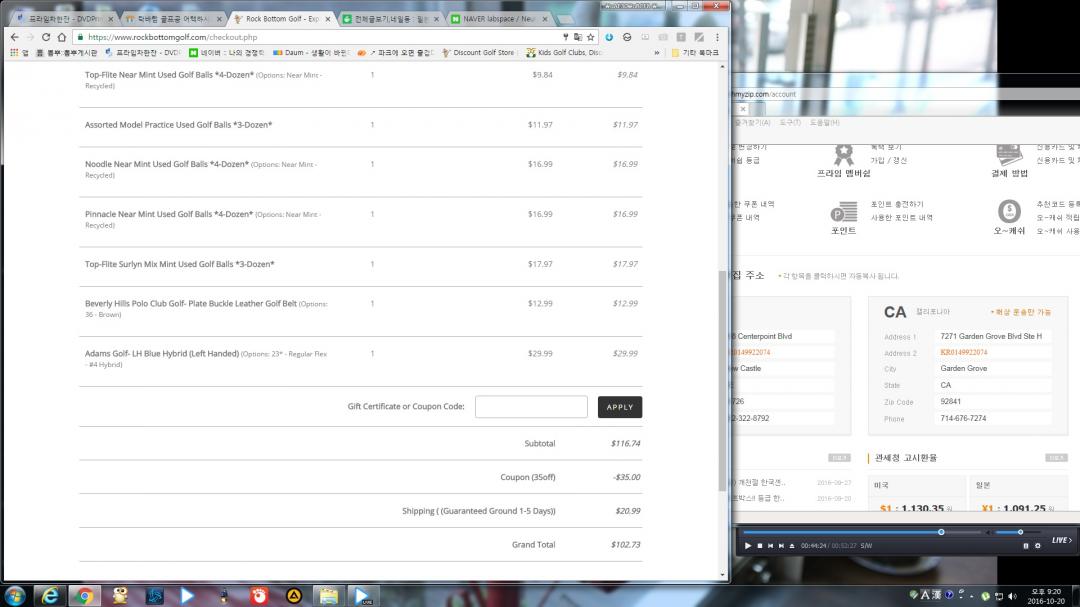Show hidden system tray icons arrow

(972, 596)
